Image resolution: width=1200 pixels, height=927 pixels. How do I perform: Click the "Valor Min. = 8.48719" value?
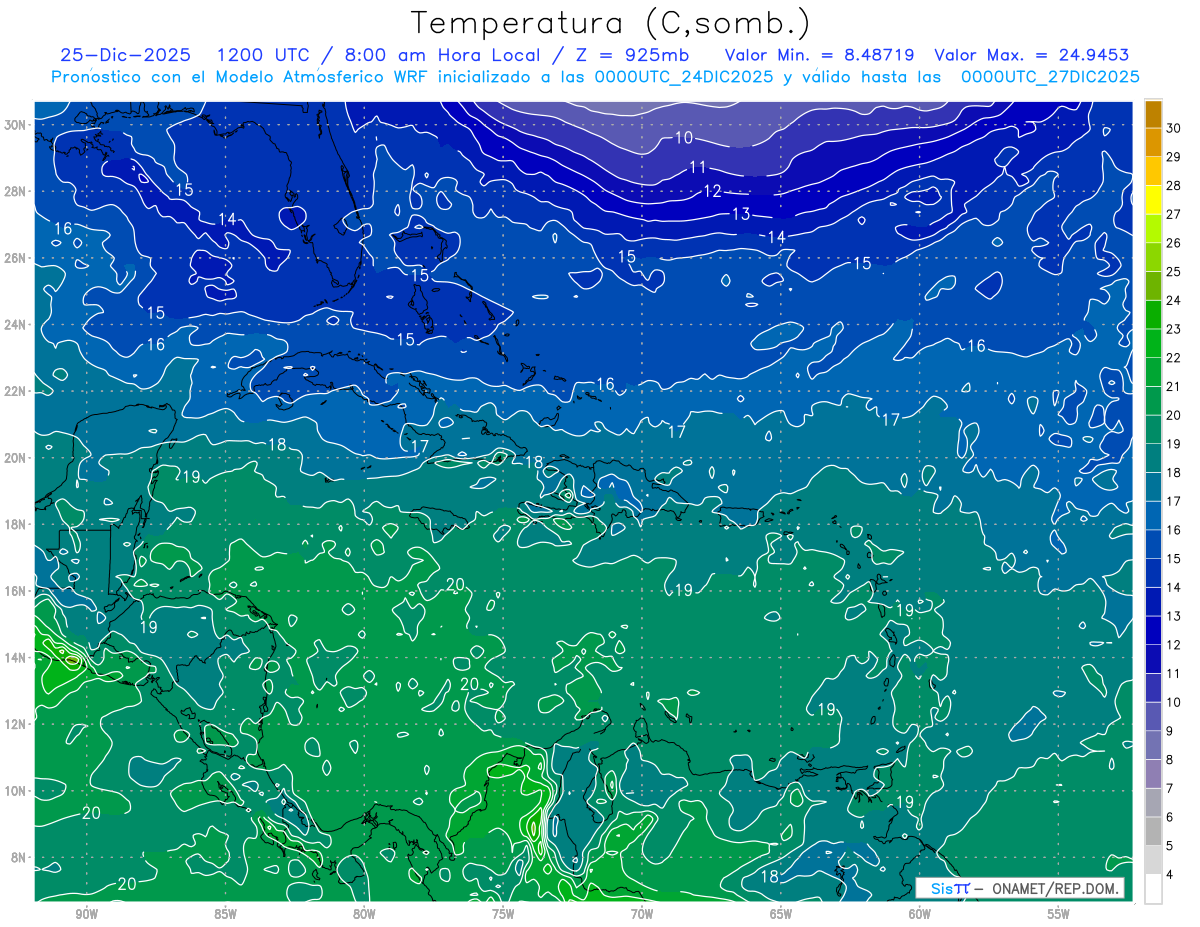pyautogui.click(x=820, y=55)
